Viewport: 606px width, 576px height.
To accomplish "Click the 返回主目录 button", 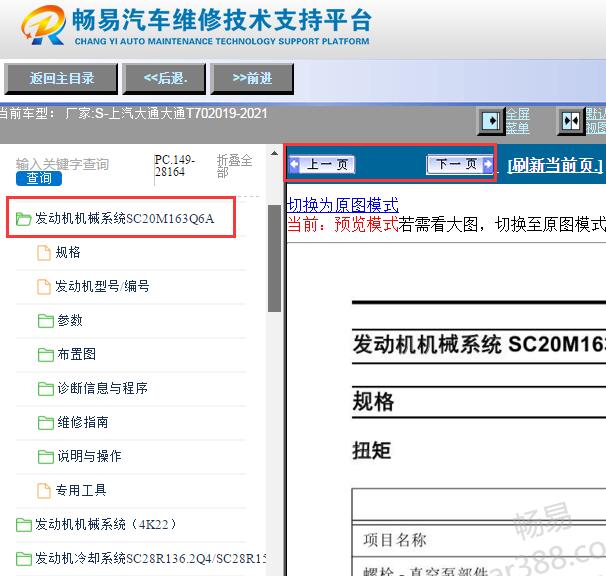I will [61, 79].
